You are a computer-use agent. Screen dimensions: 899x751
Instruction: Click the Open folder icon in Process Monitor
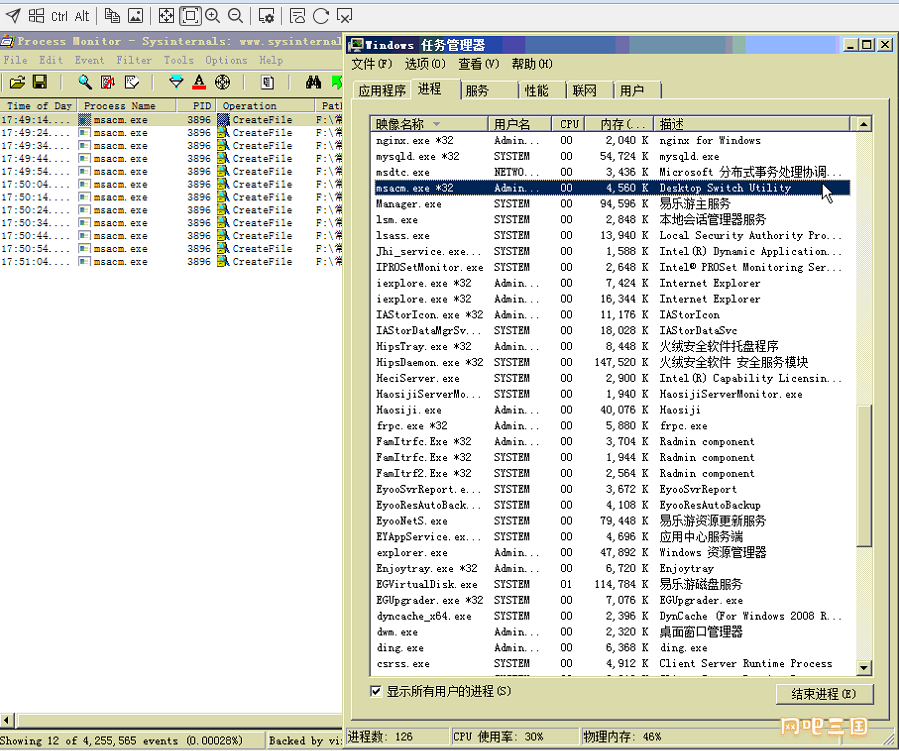coord(18,82)
